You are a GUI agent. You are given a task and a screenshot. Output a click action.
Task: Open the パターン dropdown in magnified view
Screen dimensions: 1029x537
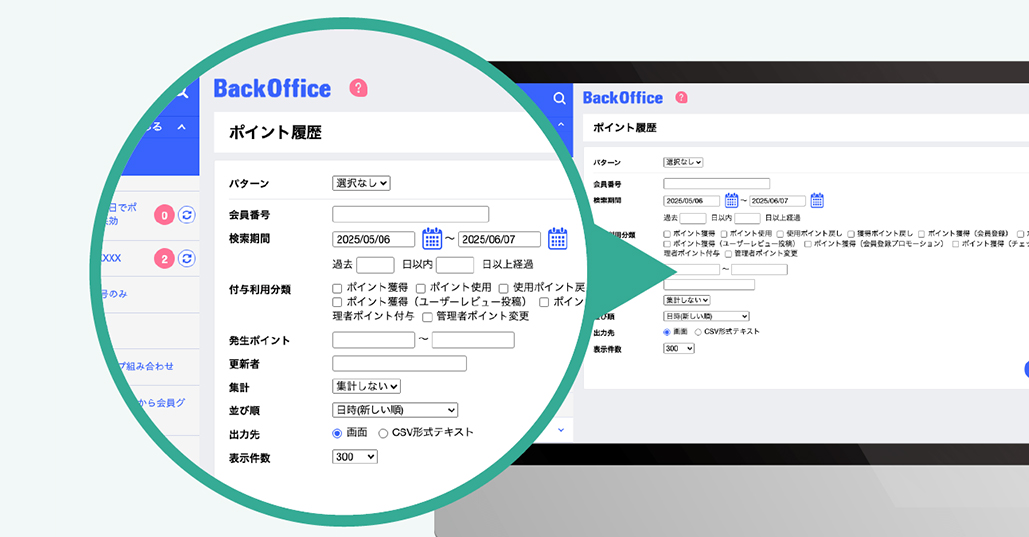361,184
